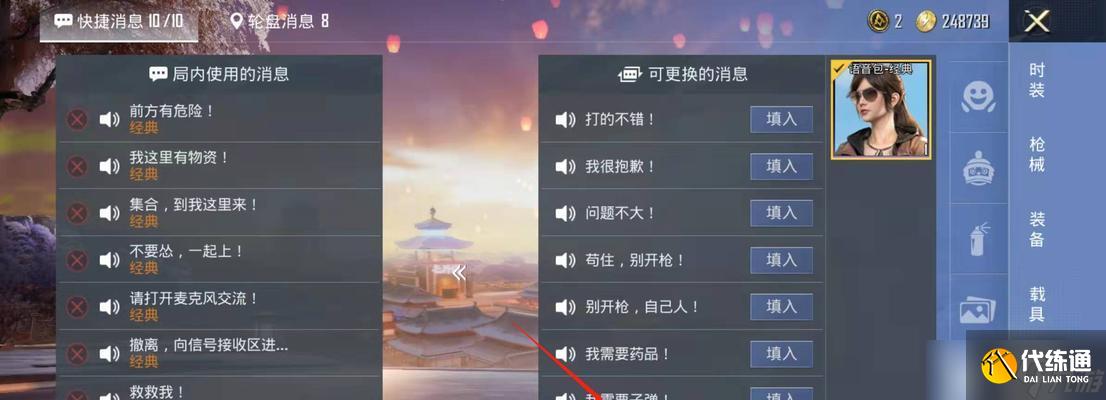1106x400 pixels.
Task: Switch to the 轮盘消息 tab
Action: 280,20
